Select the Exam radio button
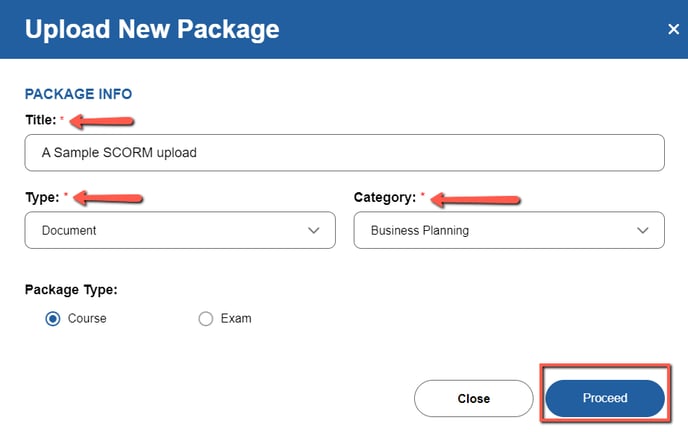688x432 pixels. [x=205, y=318]
